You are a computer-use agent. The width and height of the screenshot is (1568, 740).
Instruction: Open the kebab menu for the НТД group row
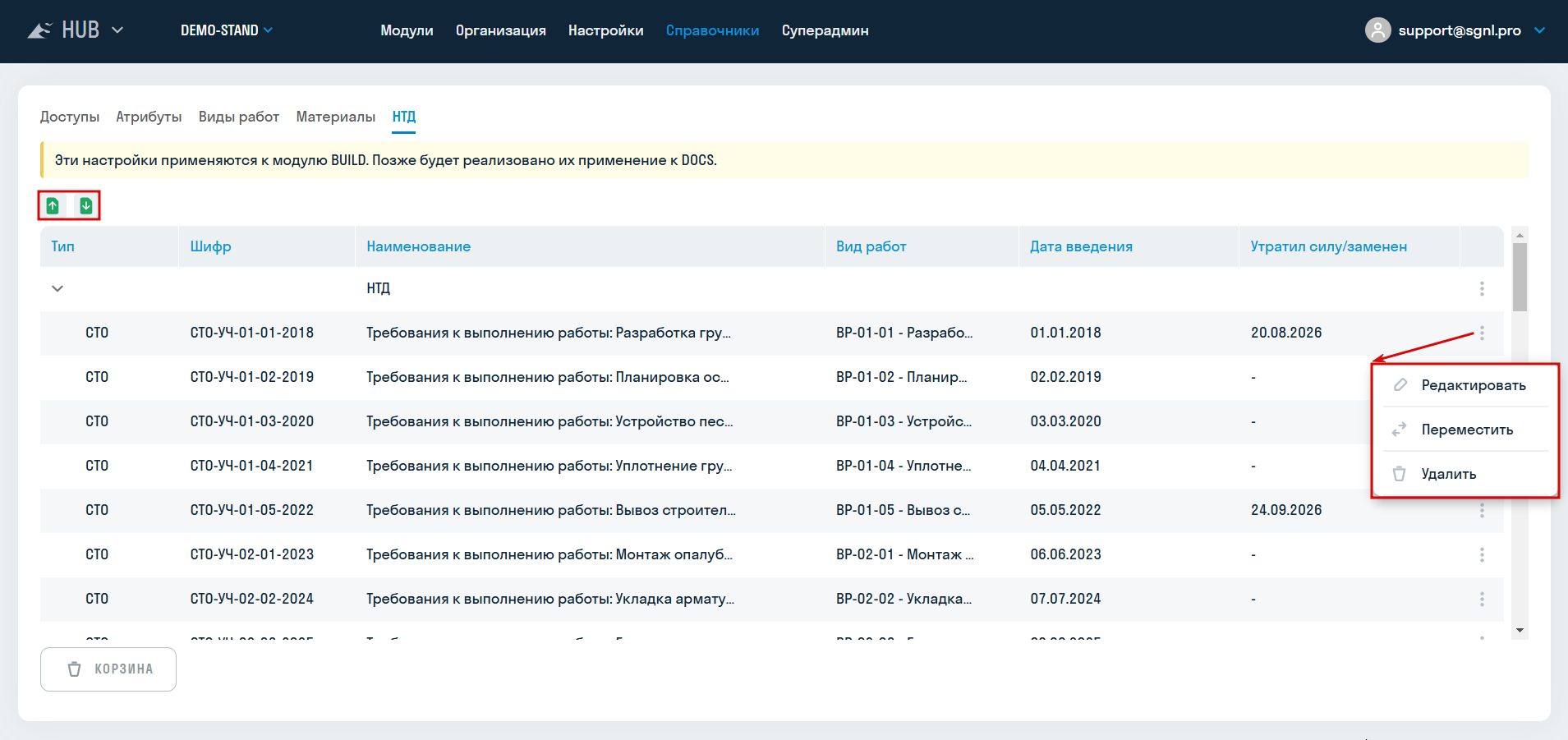1482,288
